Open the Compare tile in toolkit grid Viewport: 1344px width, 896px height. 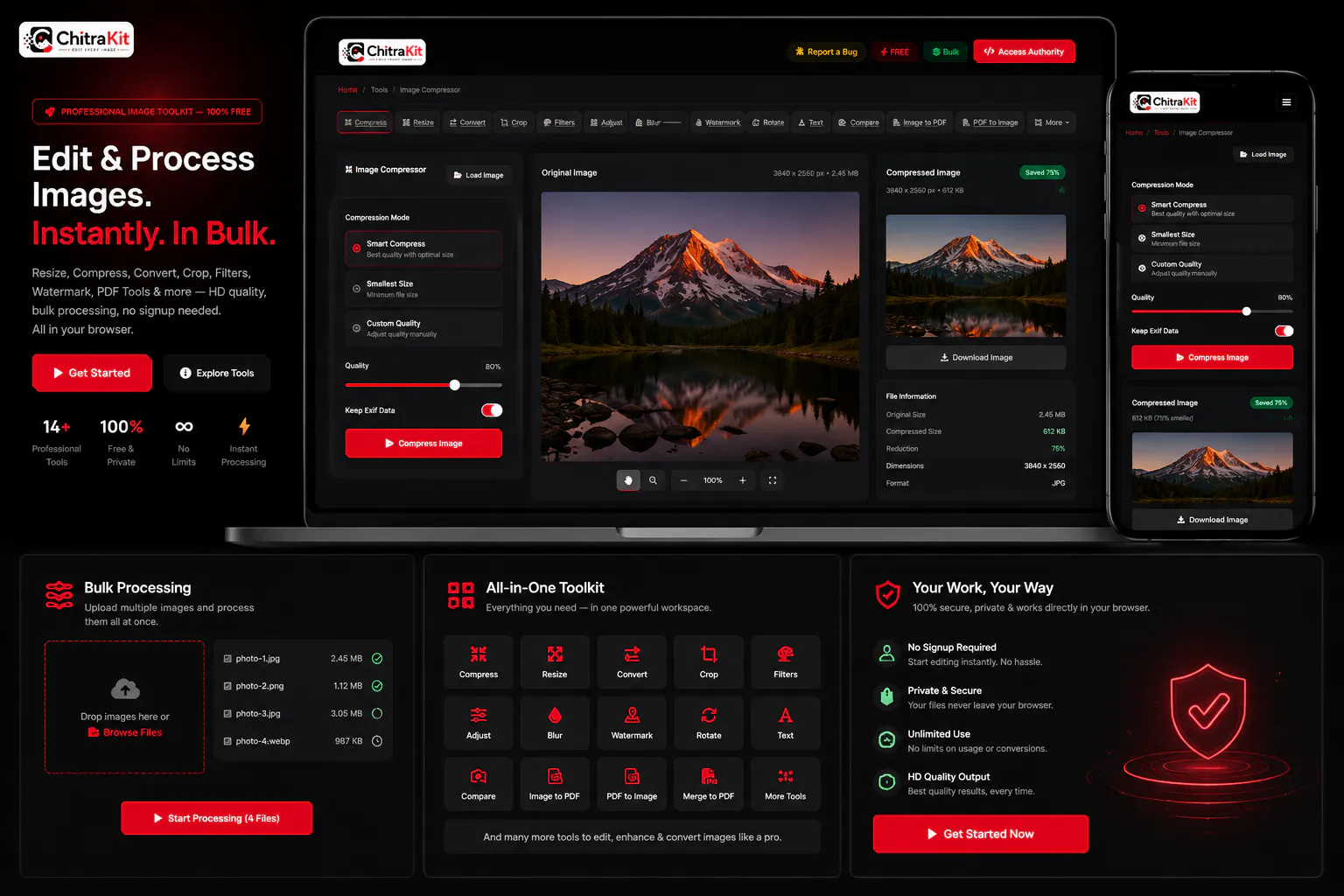click(479, 784)
